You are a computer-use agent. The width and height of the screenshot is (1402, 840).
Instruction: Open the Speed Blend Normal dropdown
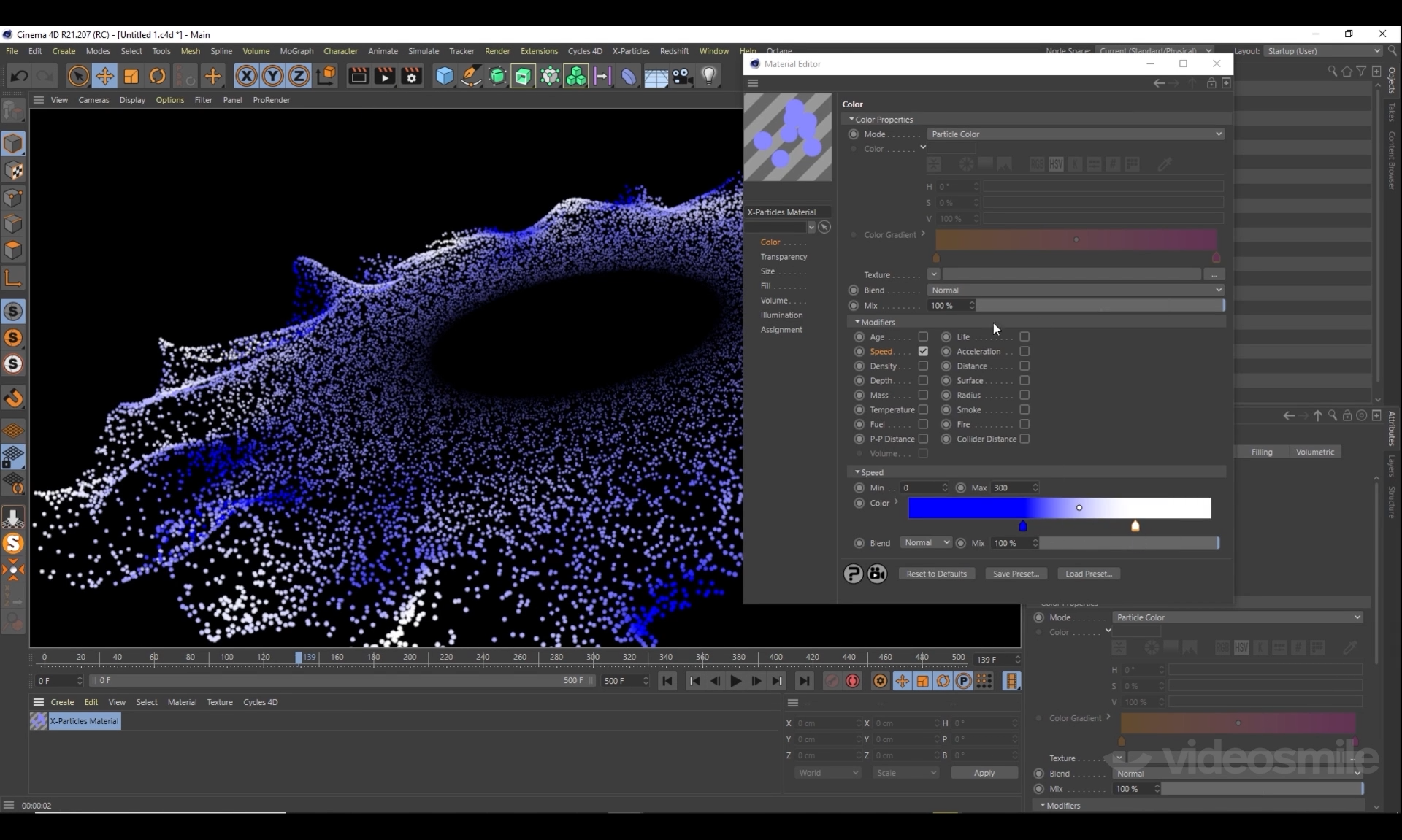pyautogui.click(x=925, y=543)
